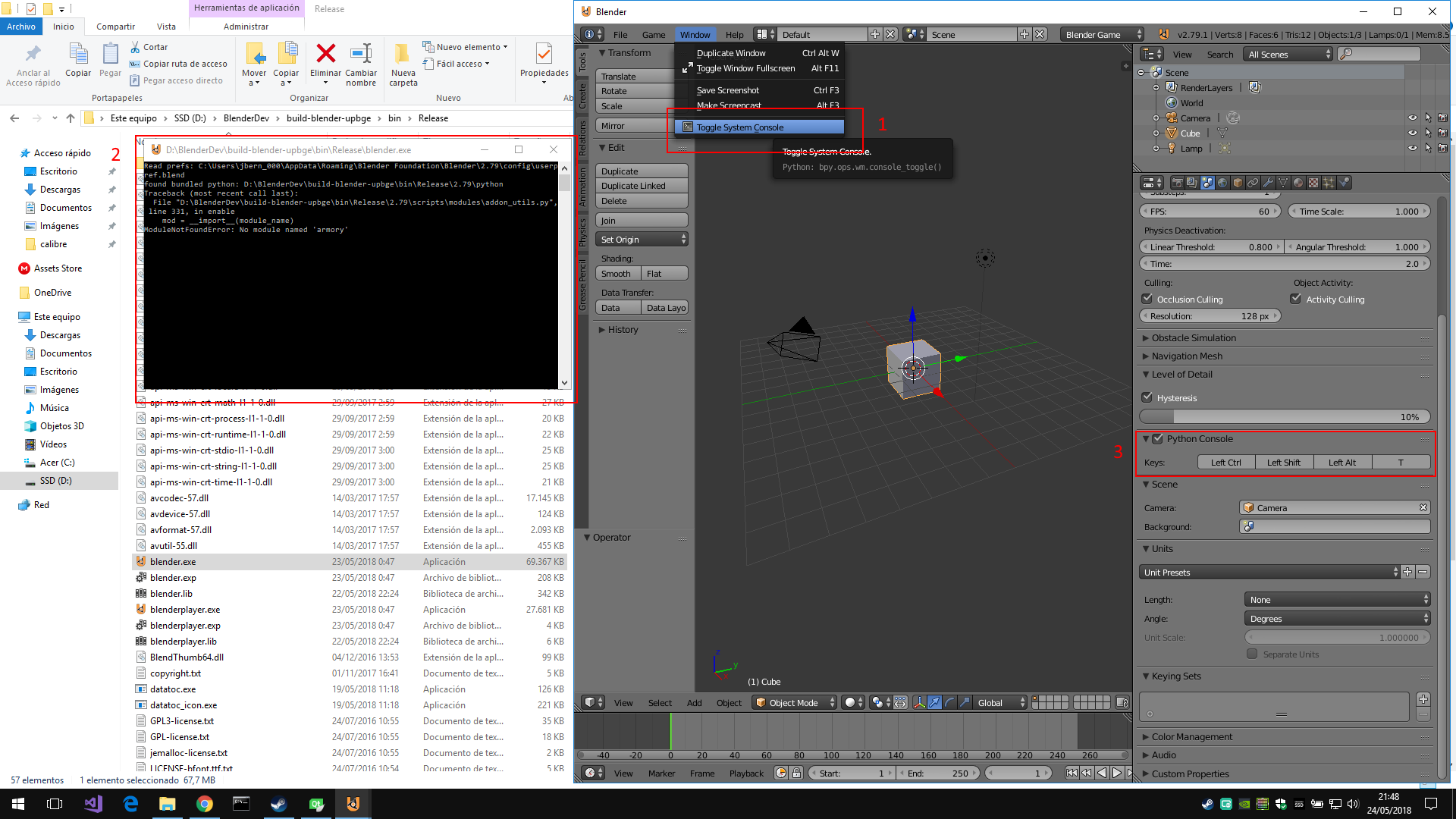Expand the Camera item in the Outliner
This screenshot has width=1456, height=819.
1156,118
